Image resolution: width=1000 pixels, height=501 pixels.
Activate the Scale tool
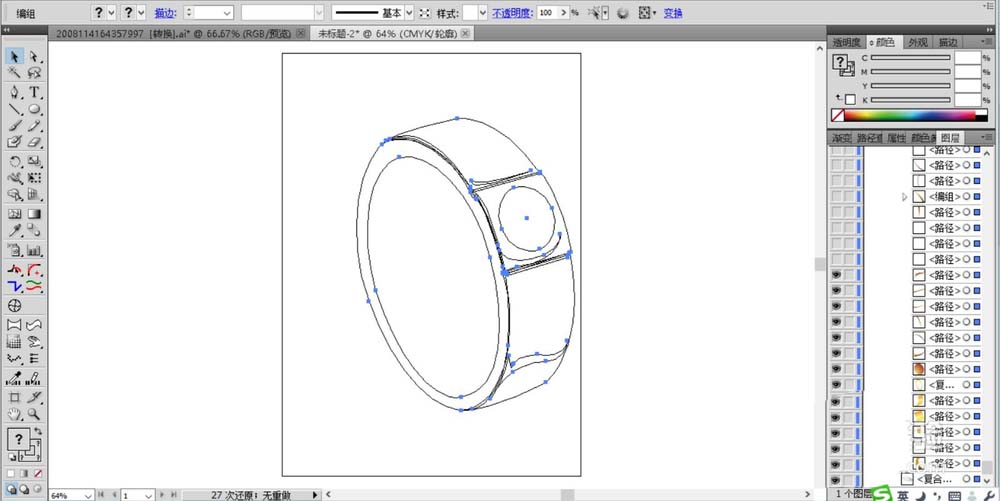(34, 162)
